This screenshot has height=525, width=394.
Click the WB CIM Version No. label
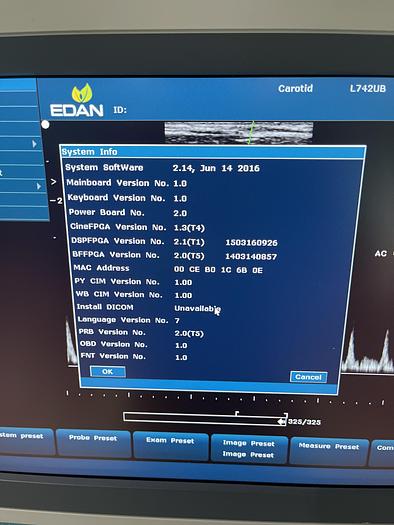click(x=119, y=295)
